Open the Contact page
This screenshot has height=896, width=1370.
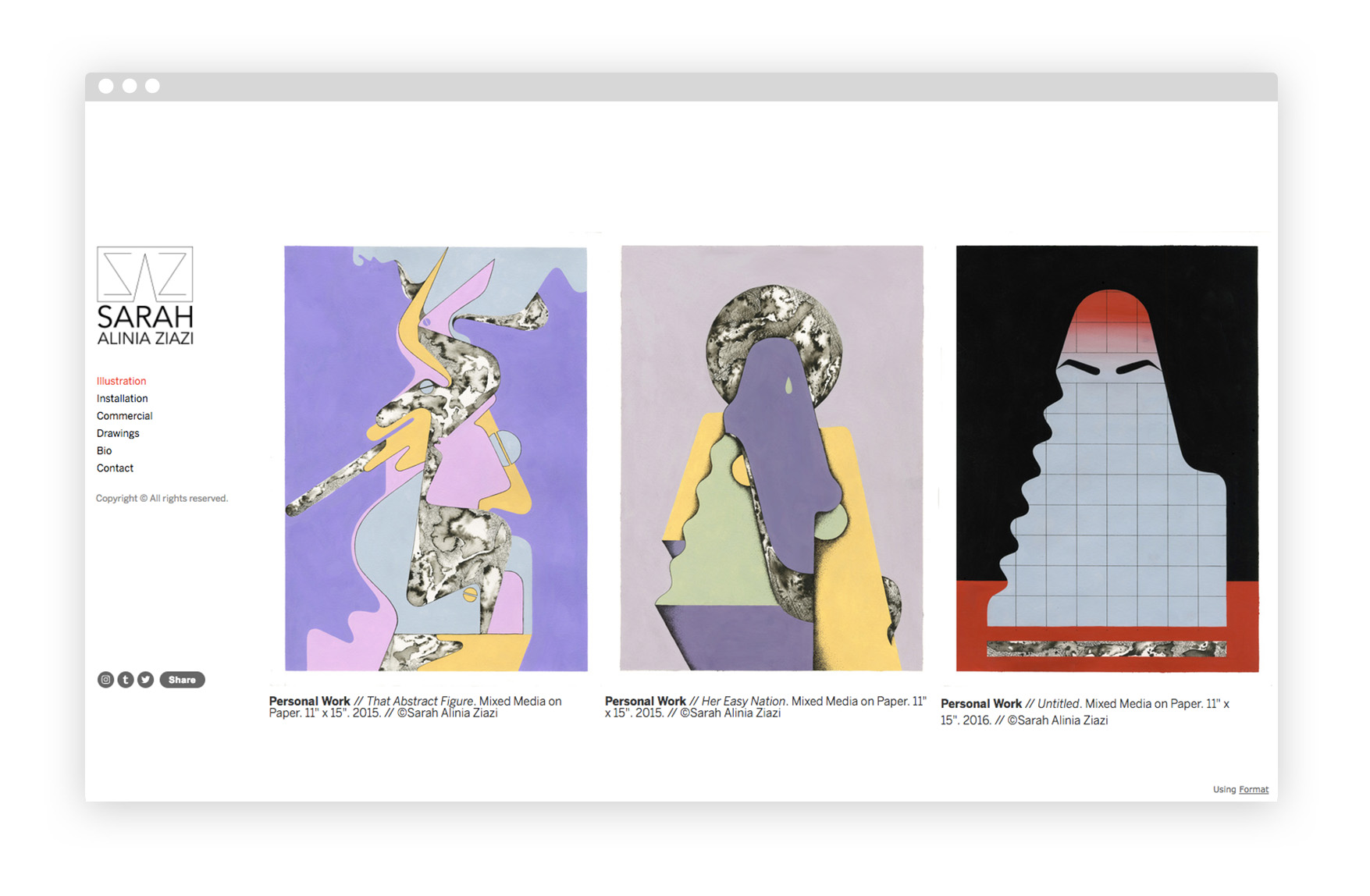click(x=115, y=468)
